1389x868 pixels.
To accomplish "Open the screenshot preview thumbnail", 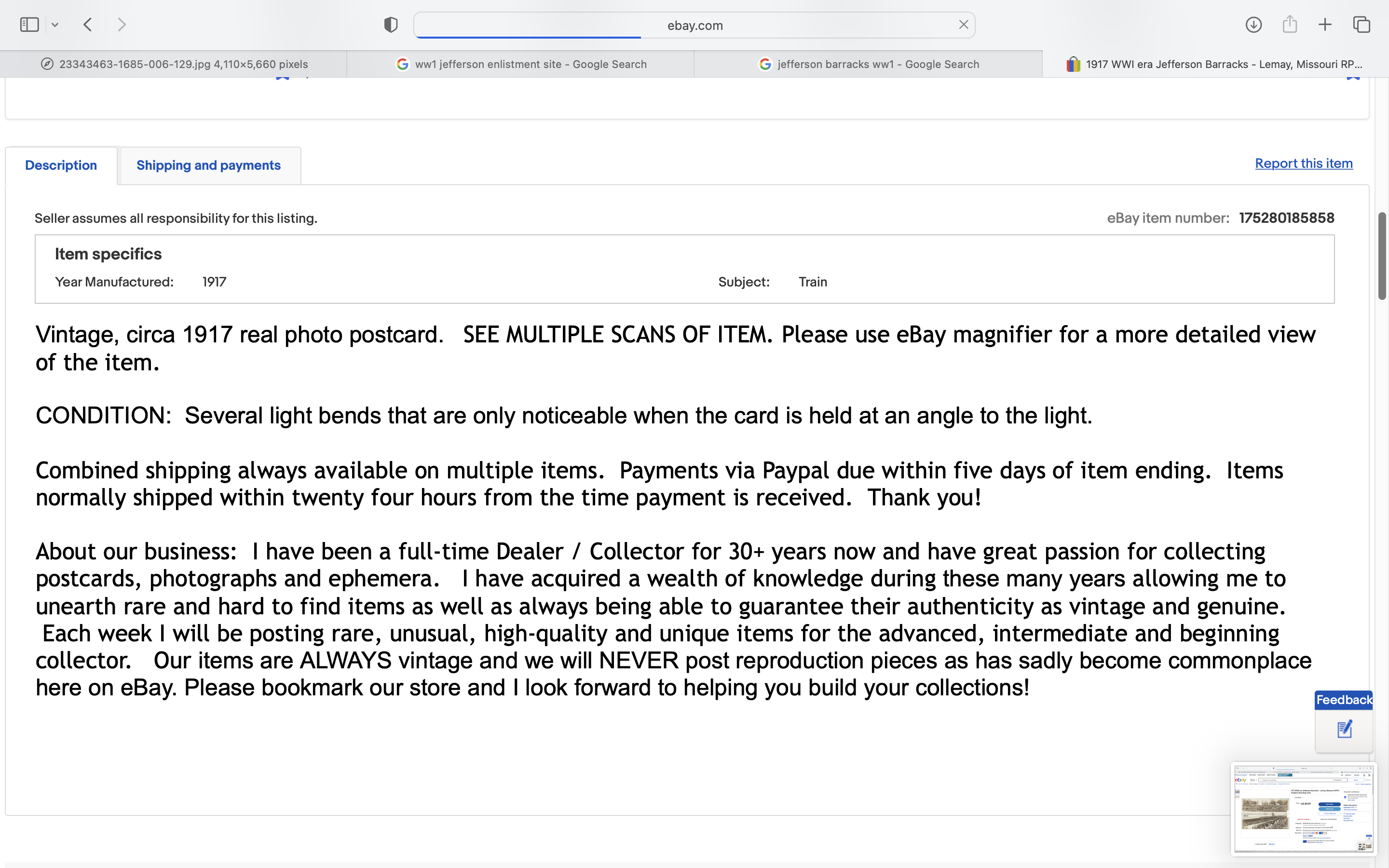I will pyautogui.click(x=1304, y=808).
